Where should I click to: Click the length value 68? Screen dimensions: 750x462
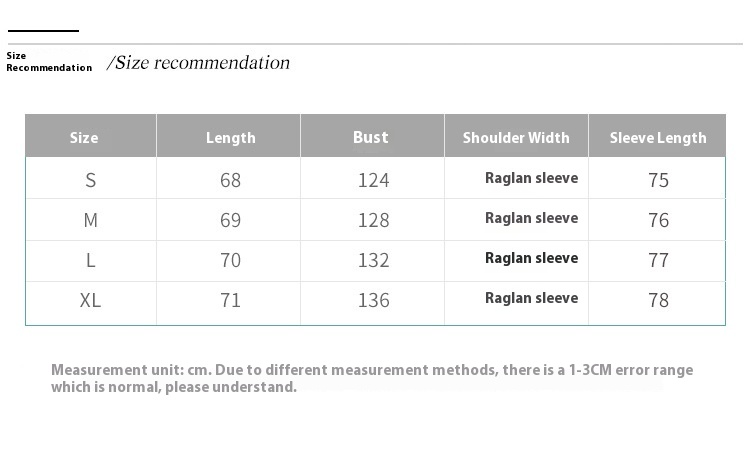pos(231,180)
